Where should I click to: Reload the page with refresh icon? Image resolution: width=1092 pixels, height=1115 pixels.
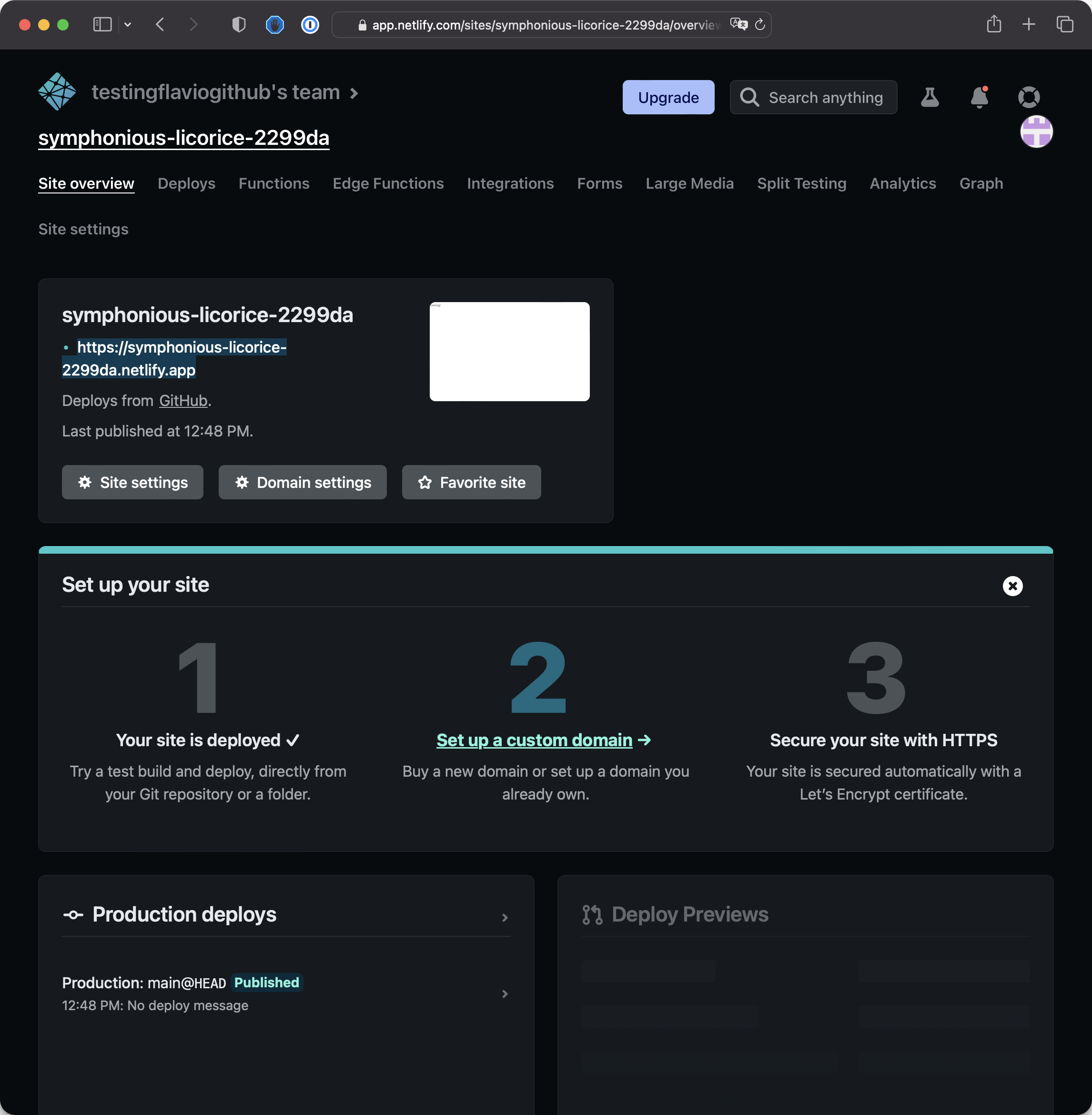760,25
